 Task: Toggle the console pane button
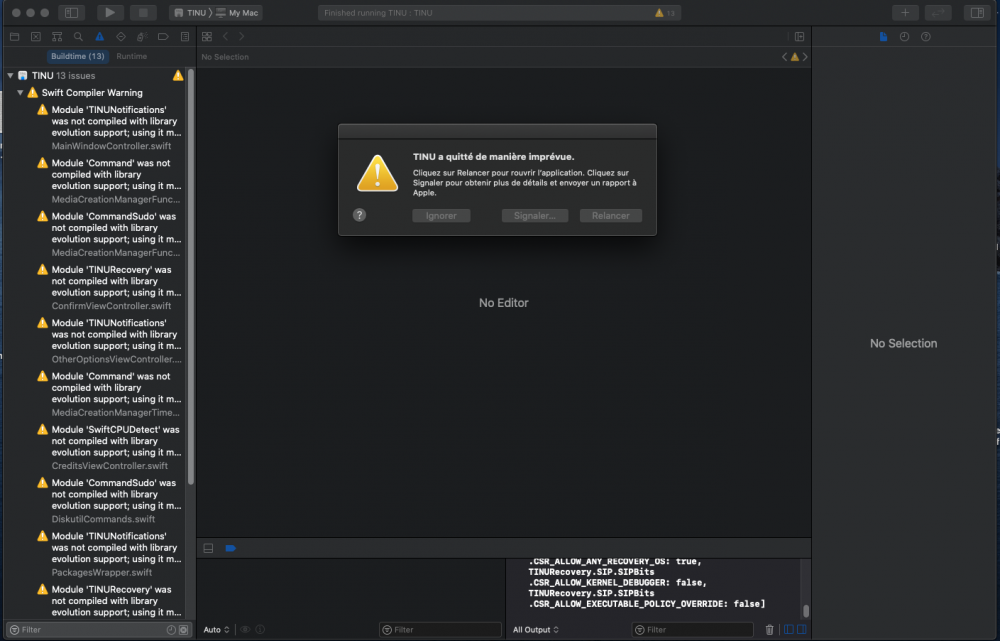(x=802, y=630)
